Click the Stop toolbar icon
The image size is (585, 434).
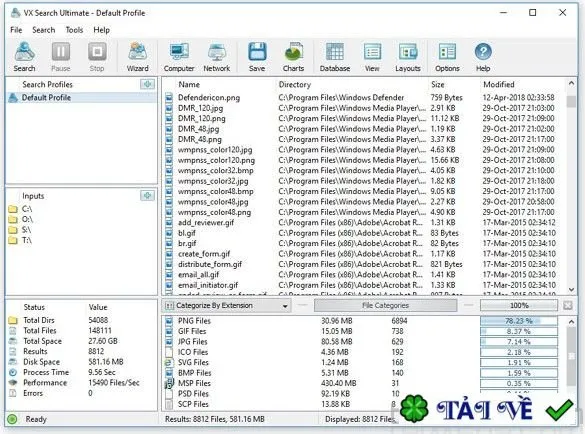(97, 57)
